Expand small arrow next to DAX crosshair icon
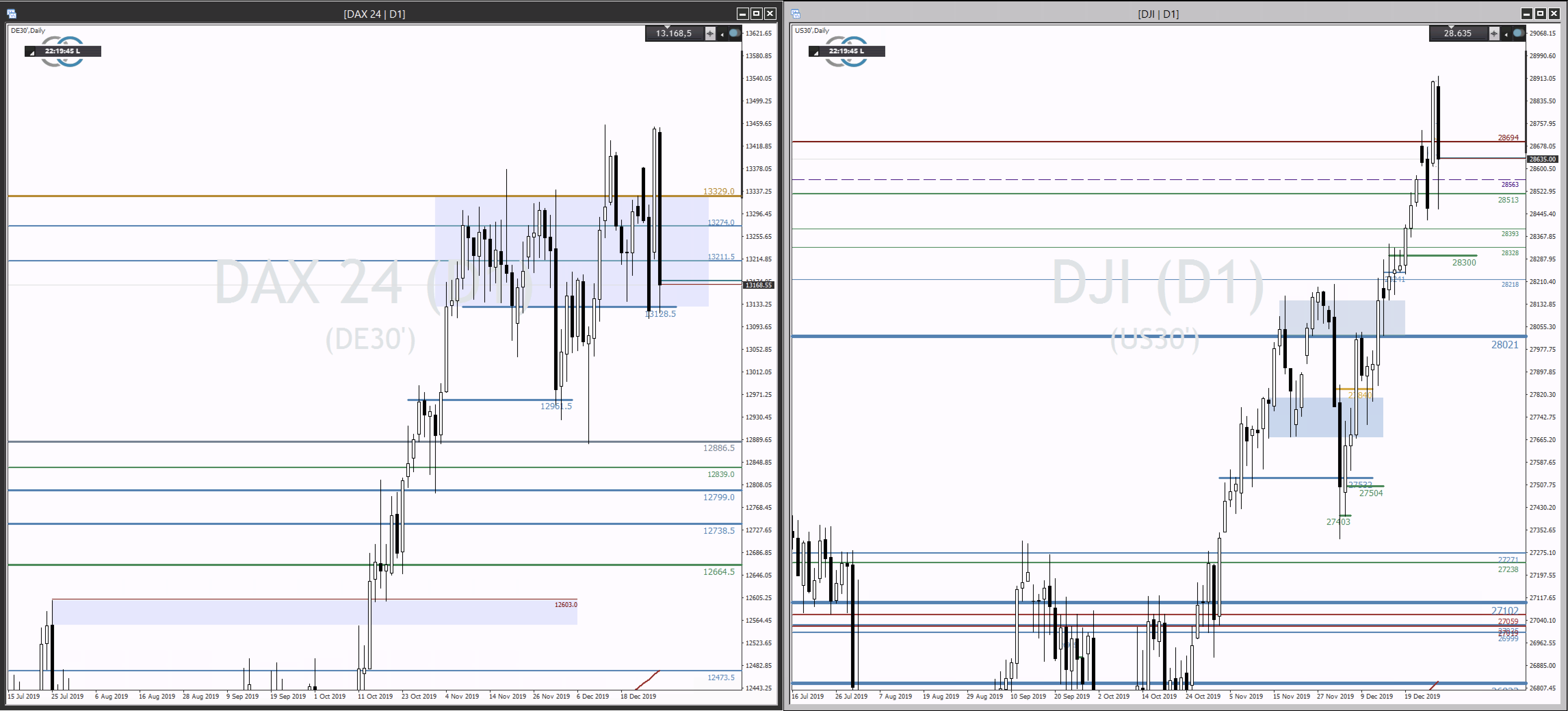The image size is (1568, 711). (x=722, y=35)
